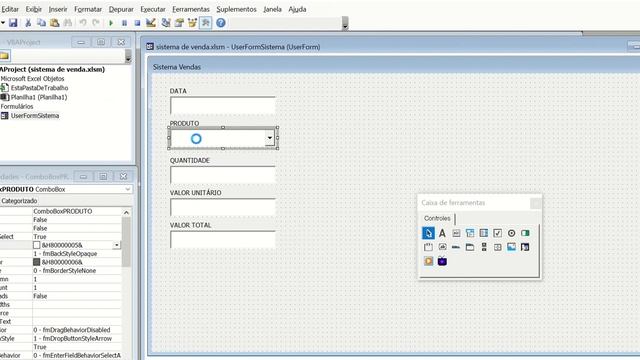Click Properties list scrollbar up arrow
Screen dimensions: 640x360
(x=126, y=212)
